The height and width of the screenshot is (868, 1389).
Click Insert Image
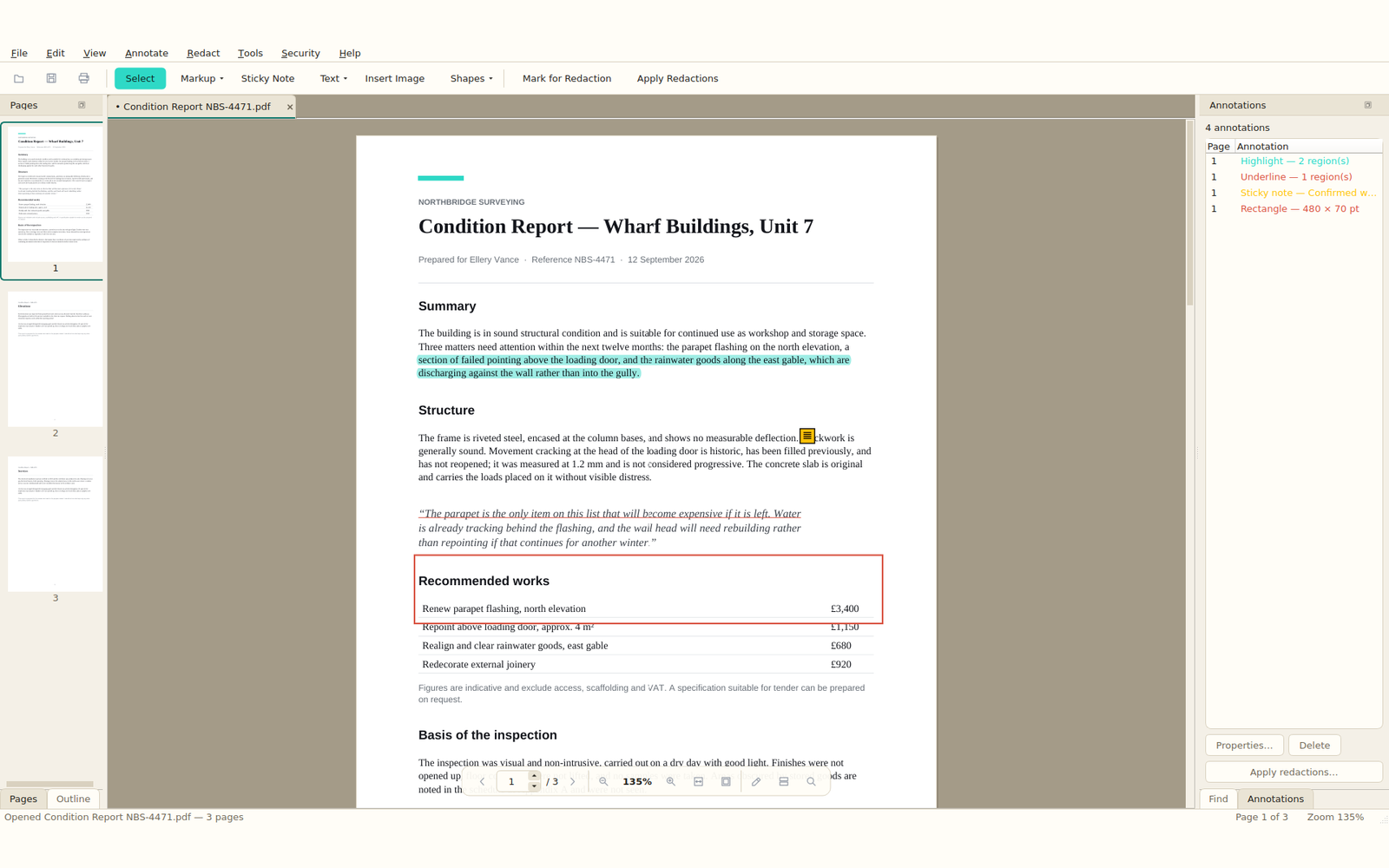(395, 78)
